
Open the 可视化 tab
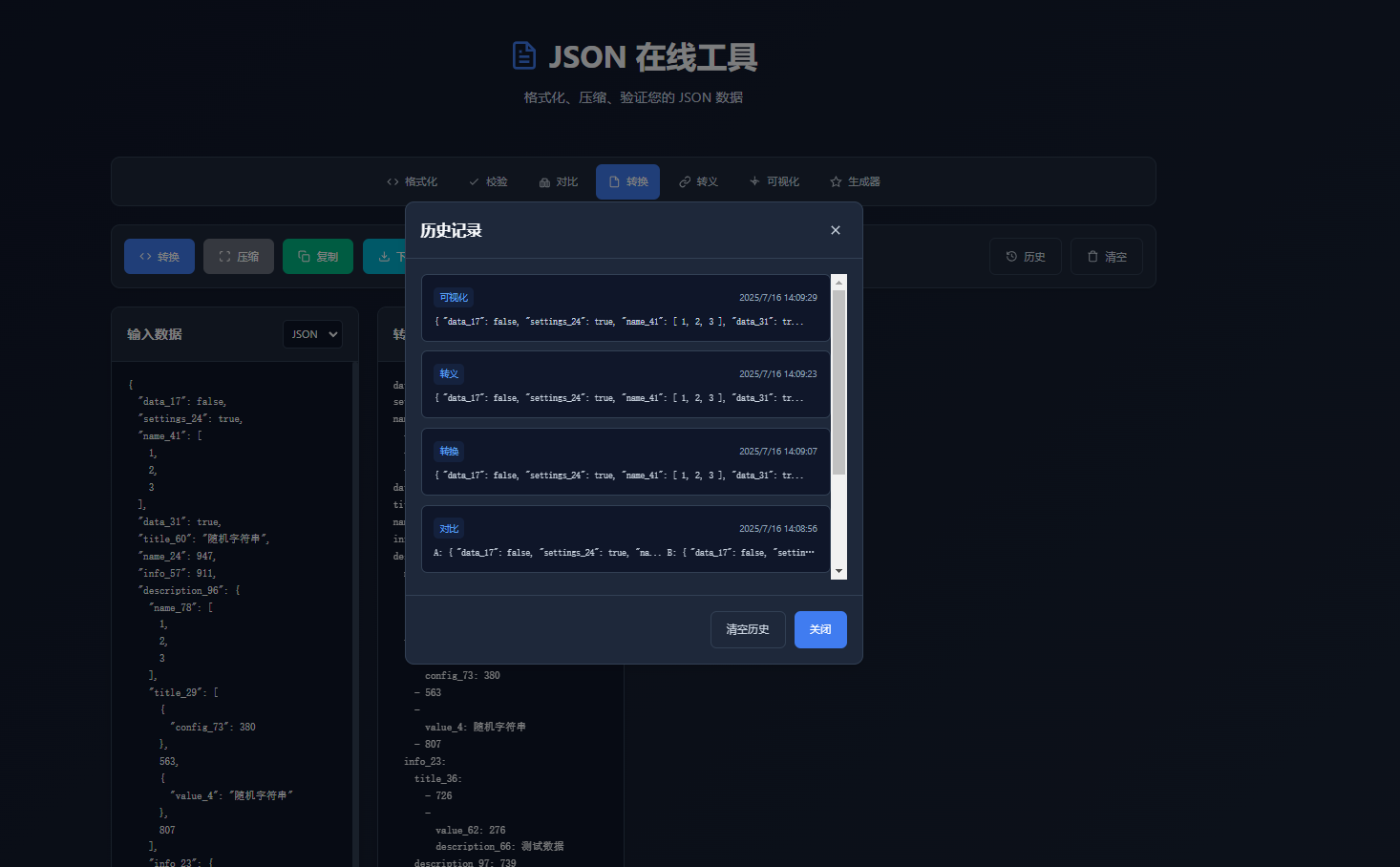click(x=774, y=181)
